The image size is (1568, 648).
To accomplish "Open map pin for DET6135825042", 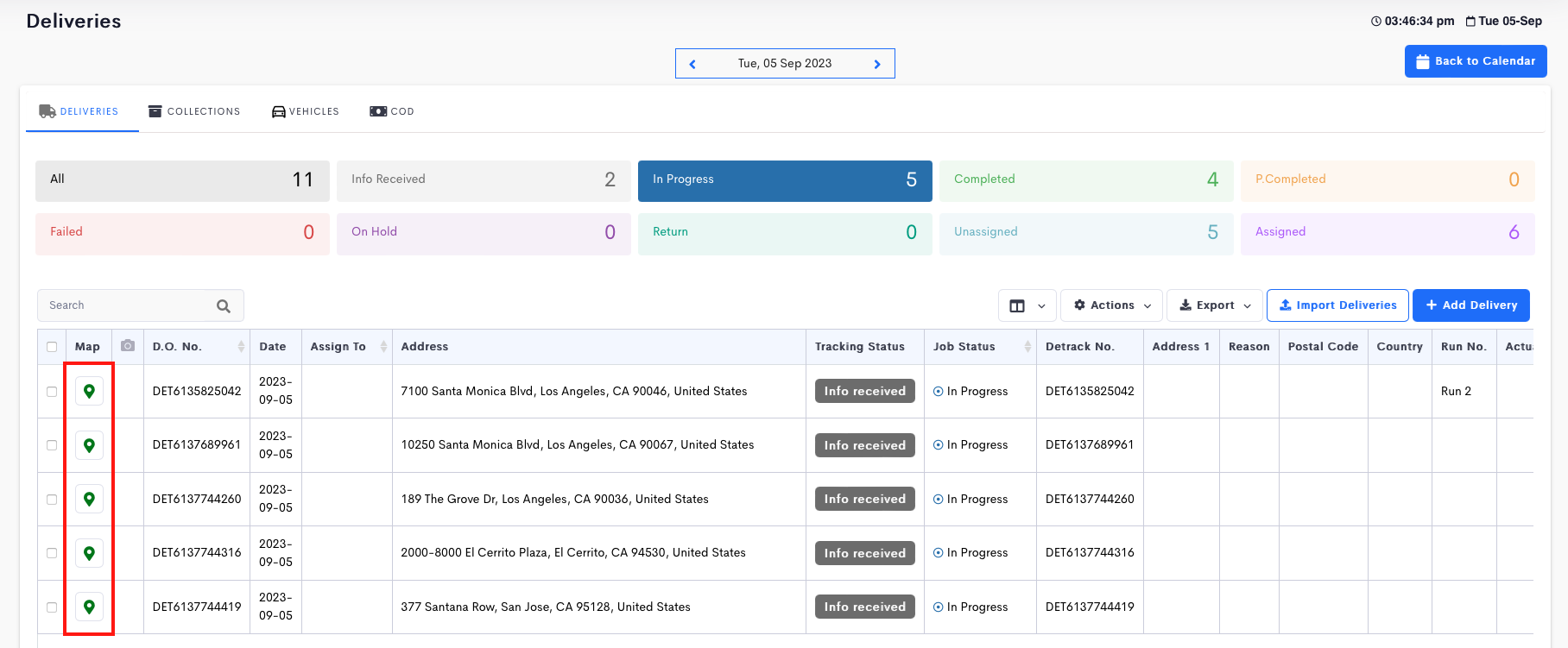I will coord(89,391).
